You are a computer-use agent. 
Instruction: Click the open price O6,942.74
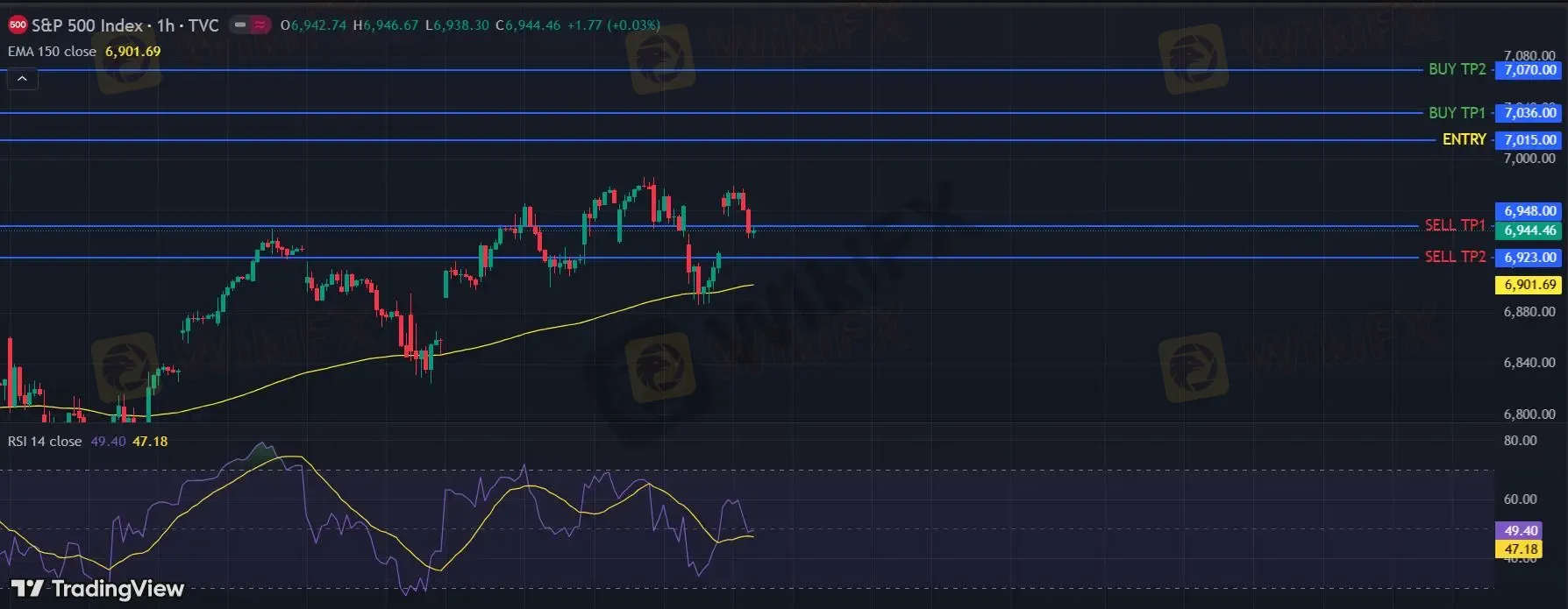[x=314, y=25]
